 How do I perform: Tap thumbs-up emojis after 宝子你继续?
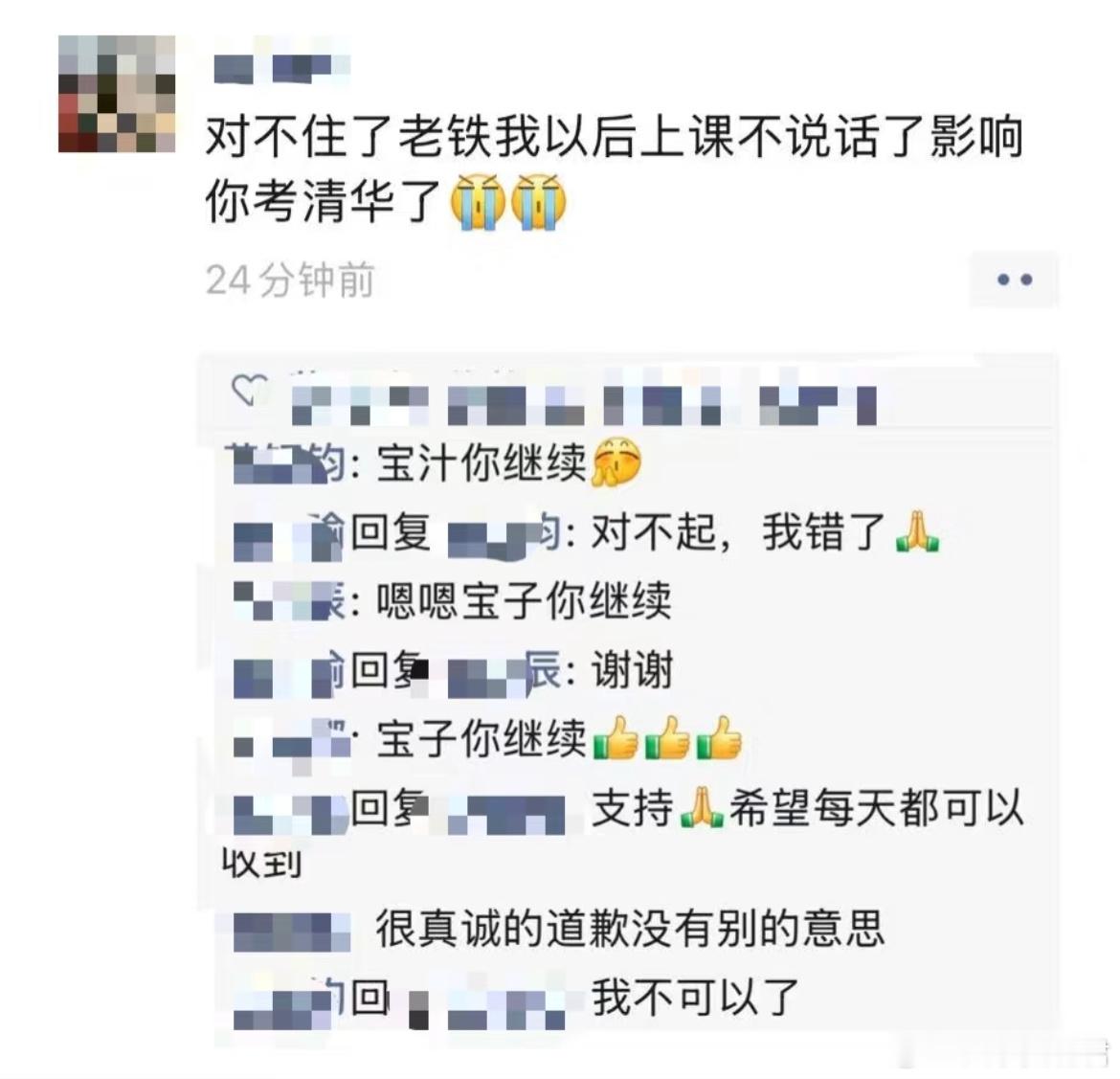click(x=667, y=737)
